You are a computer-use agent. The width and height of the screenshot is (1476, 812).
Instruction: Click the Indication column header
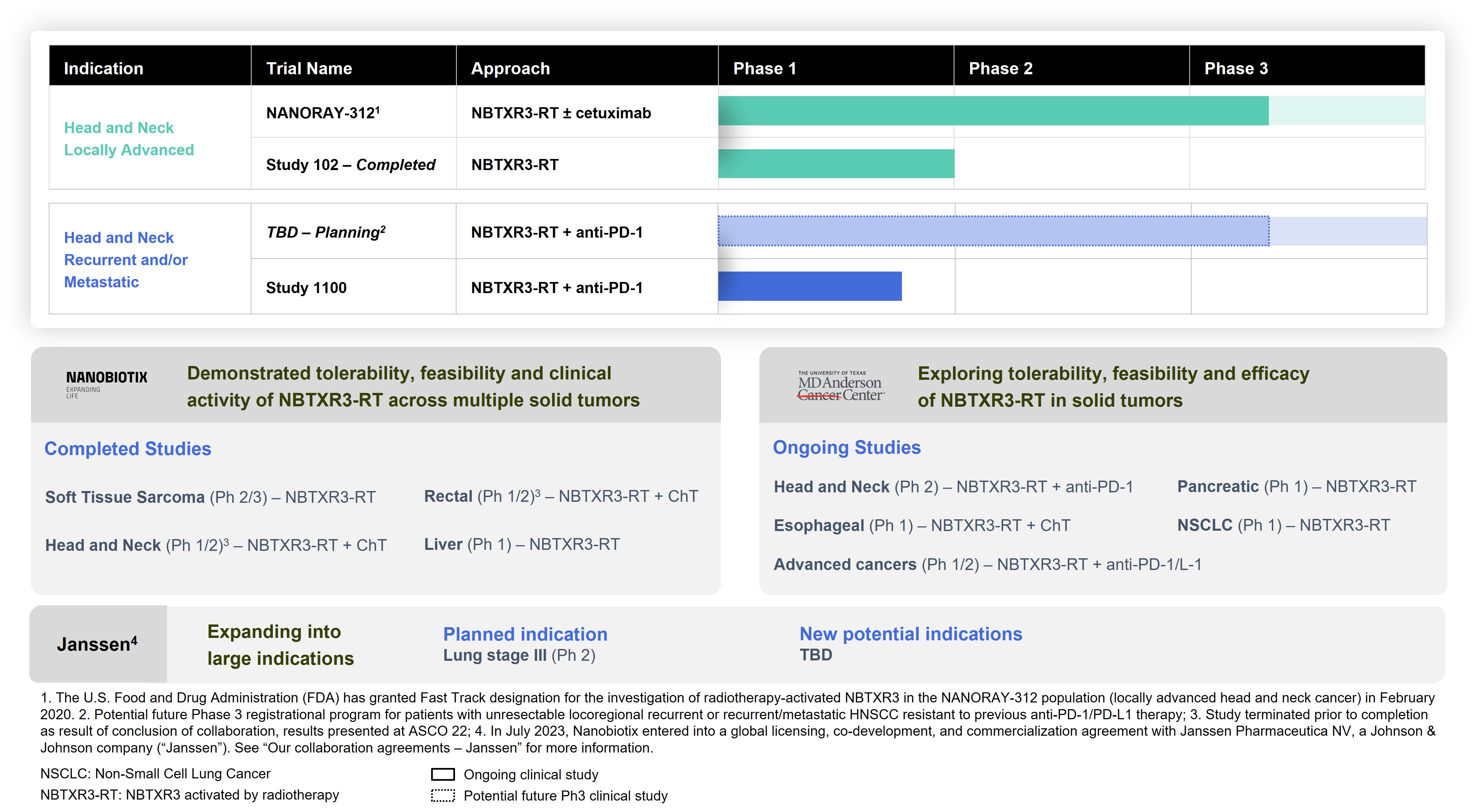pos(104,68)
